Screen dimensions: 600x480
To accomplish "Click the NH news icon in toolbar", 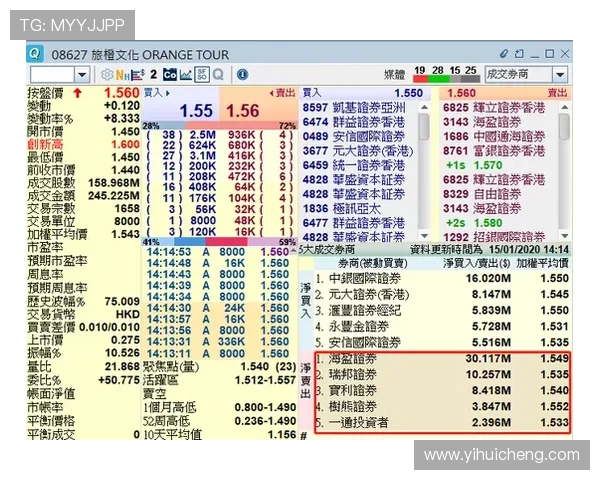I will click(122, 75).
